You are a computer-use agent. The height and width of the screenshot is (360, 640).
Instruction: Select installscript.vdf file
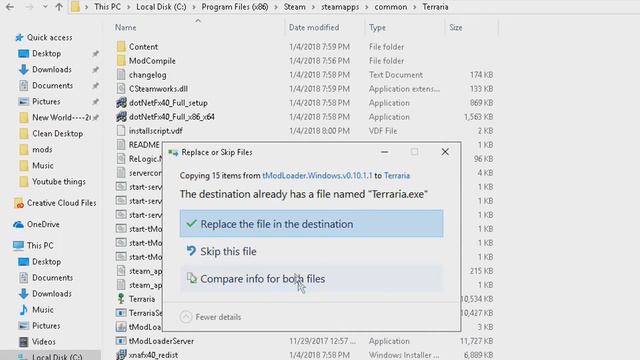[x=156, y=131]
